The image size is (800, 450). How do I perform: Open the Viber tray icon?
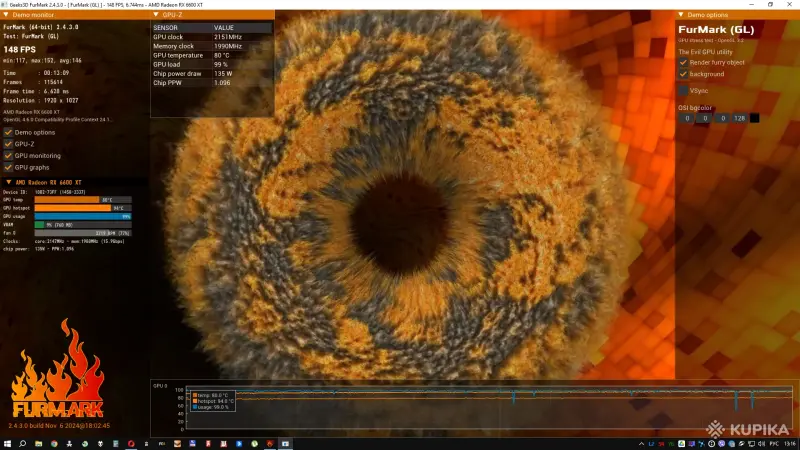pos(721,444)
